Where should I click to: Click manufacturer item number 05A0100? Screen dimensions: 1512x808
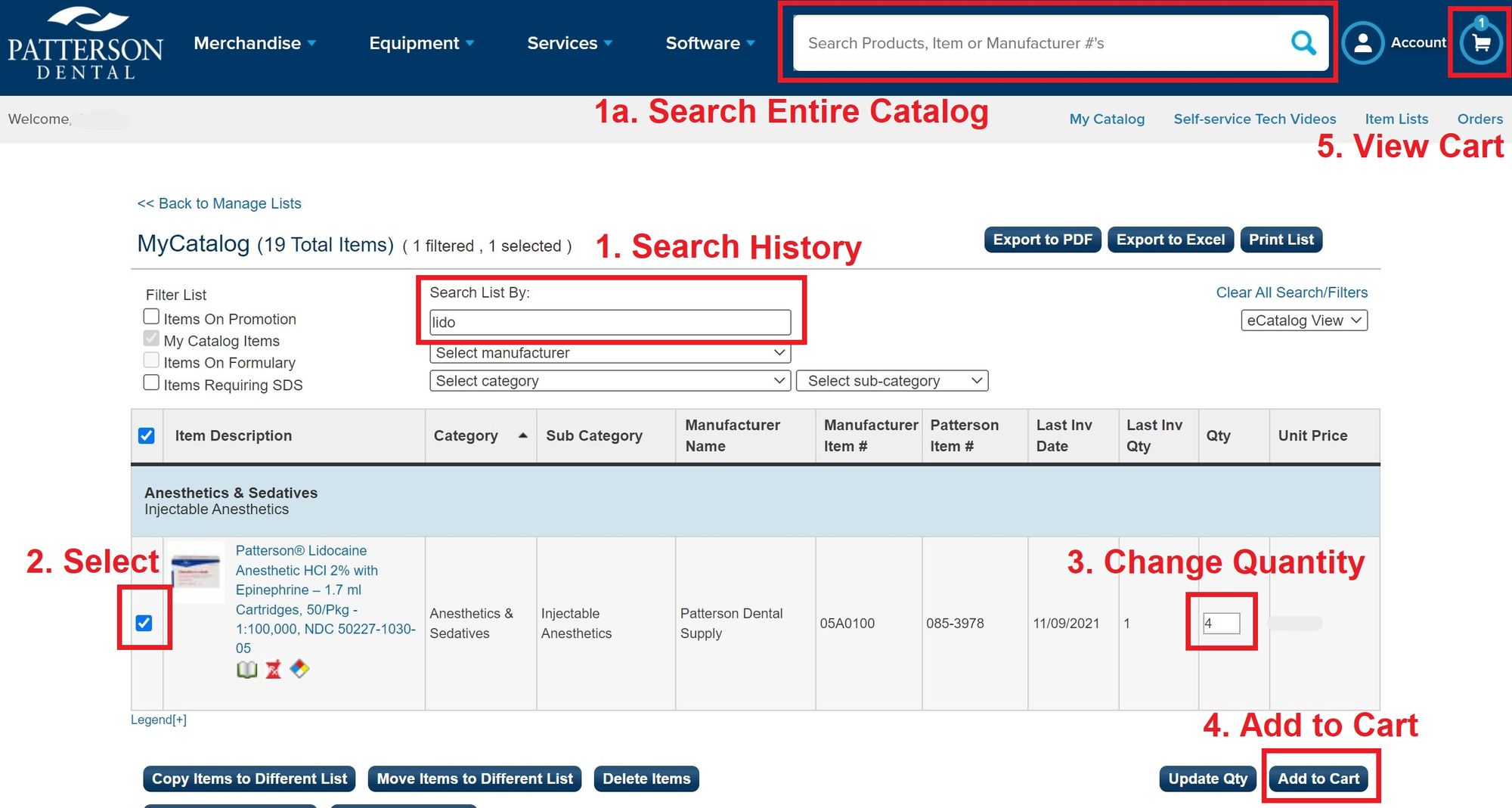847,624
